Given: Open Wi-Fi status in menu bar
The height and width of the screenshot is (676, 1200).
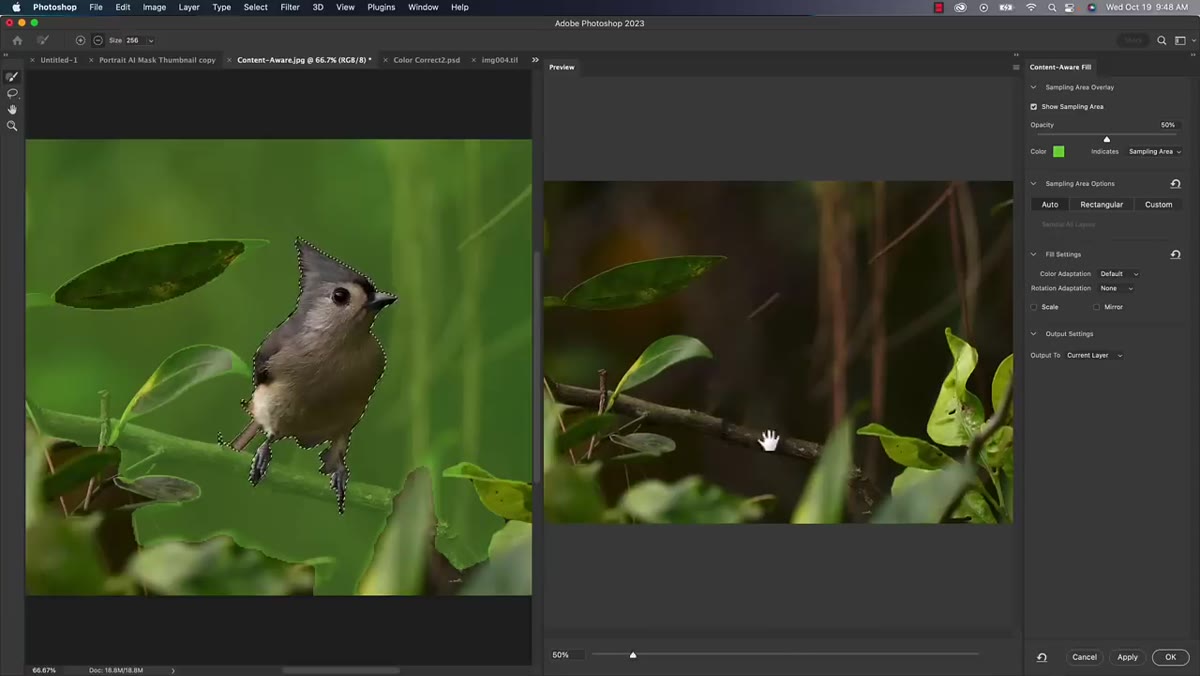Looking at the screenshot, I should point(1031,7).
